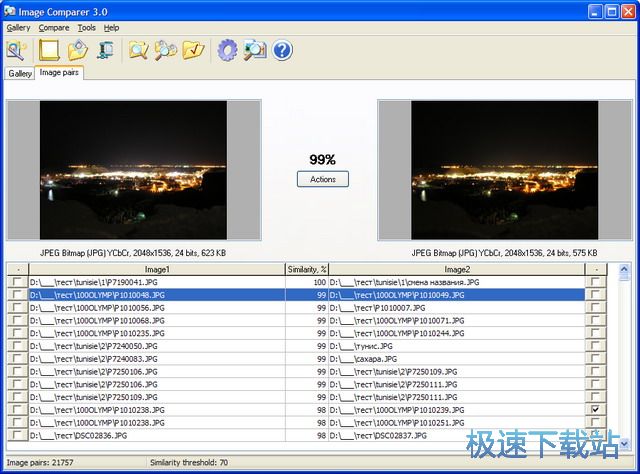Click the folder with checkmark icon
The height and width of the screenshot is (474, 640).
click(x=193, y=49)
